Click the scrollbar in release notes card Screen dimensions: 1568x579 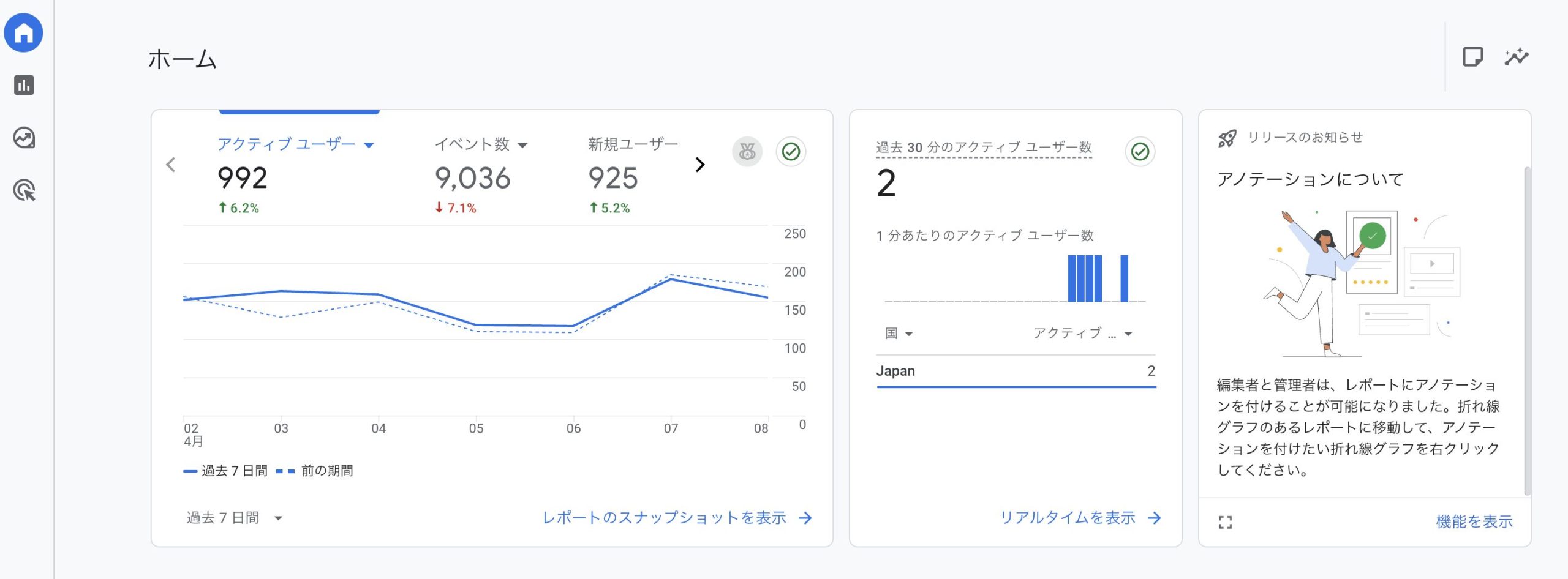coord(1526,331)
